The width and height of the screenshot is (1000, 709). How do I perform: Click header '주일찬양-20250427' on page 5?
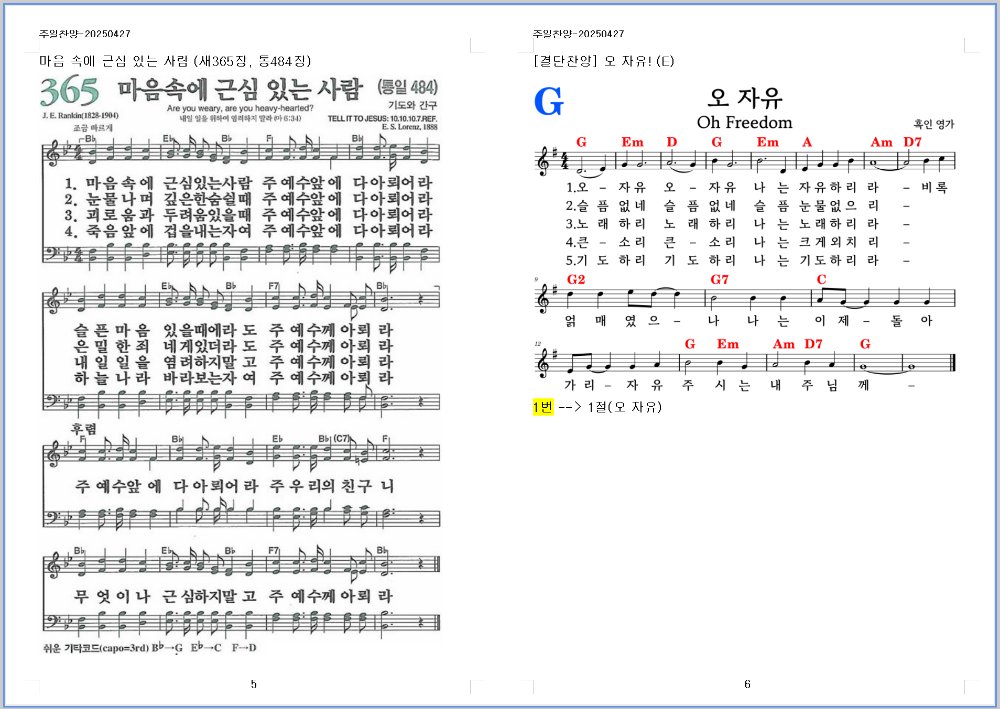(85, 34)
